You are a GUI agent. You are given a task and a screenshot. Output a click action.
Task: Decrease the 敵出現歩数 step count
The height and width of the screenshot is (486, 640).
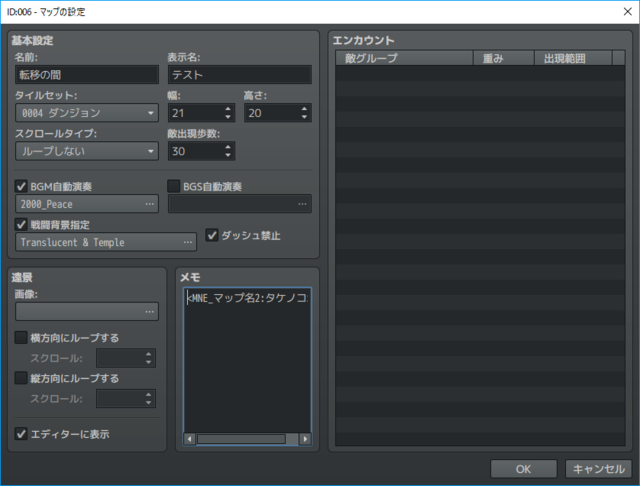(228, 155)
